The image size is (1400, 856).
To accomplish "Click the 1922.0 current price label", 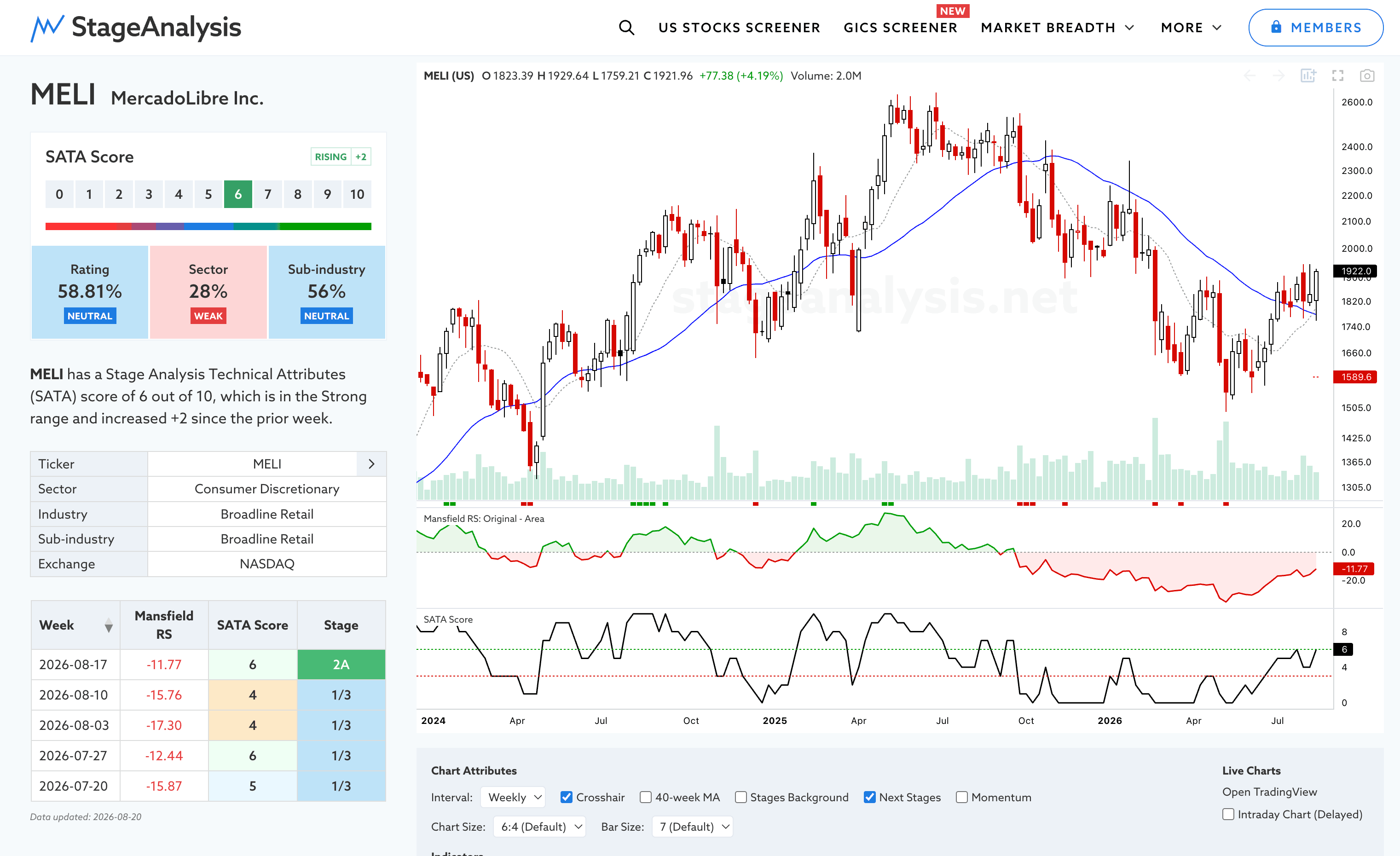I will click(x=1355, y=271).
